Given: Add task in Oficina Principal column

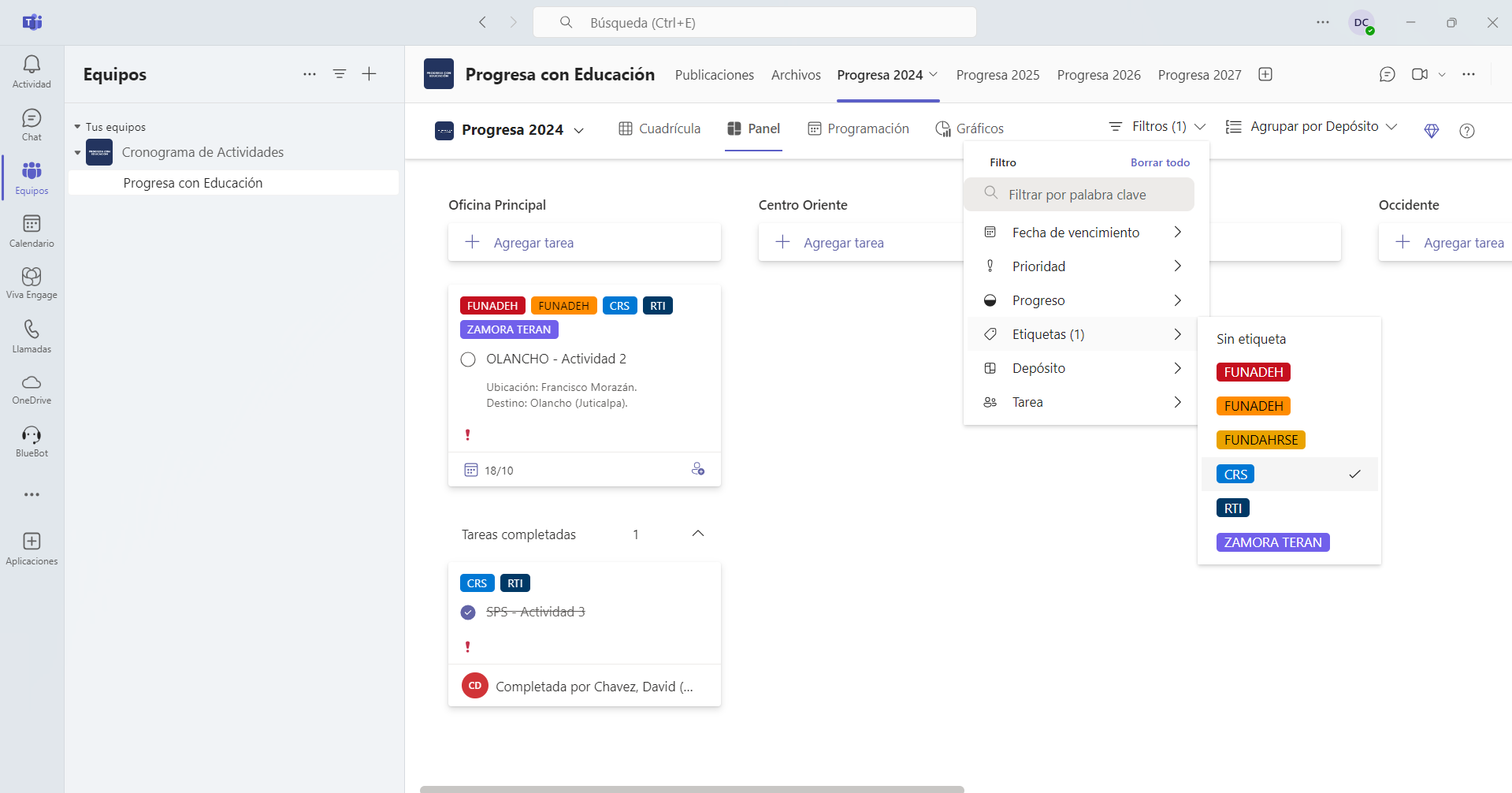Looking at the screenshot, I should pyautogui.click(x=585, y=243).
